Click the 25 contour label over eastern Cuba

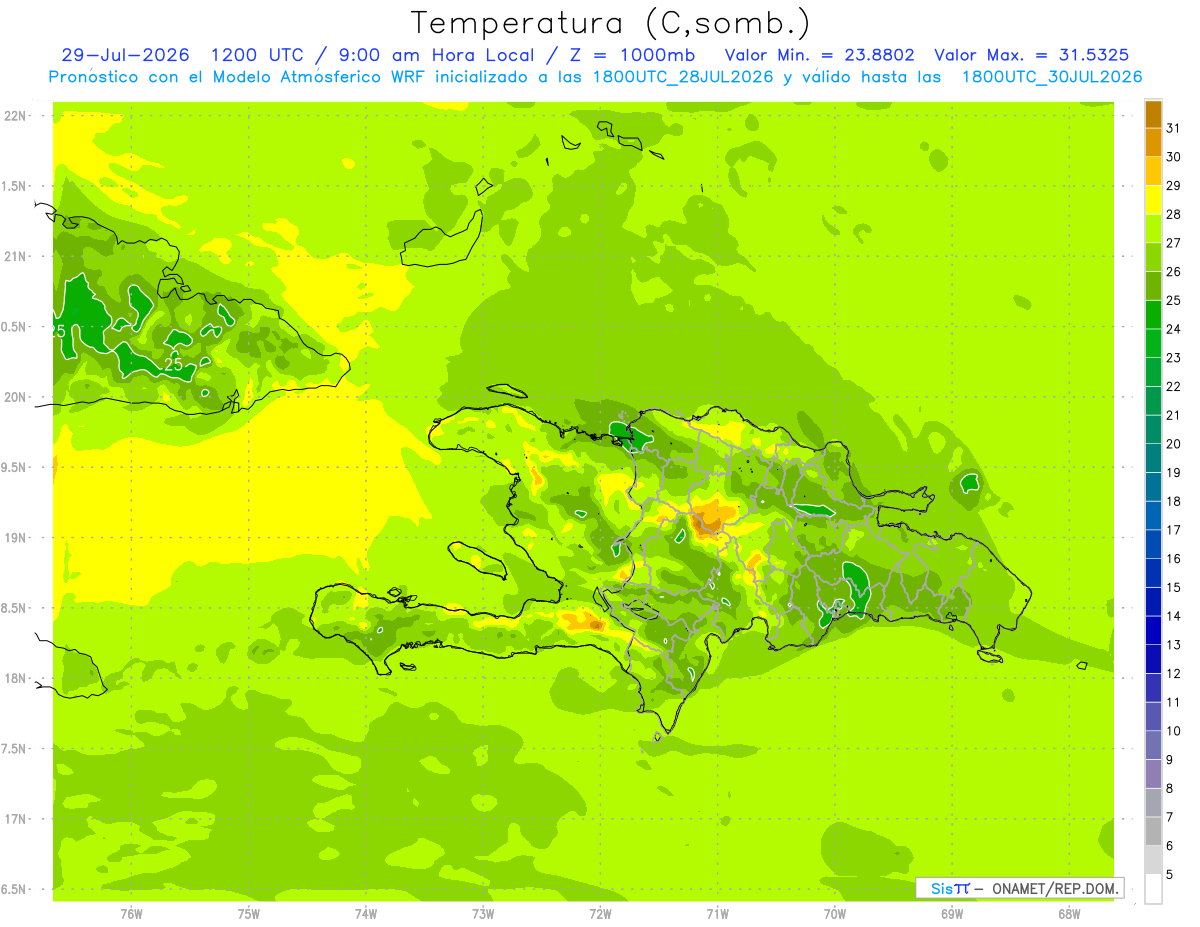(x=174, y=365)
